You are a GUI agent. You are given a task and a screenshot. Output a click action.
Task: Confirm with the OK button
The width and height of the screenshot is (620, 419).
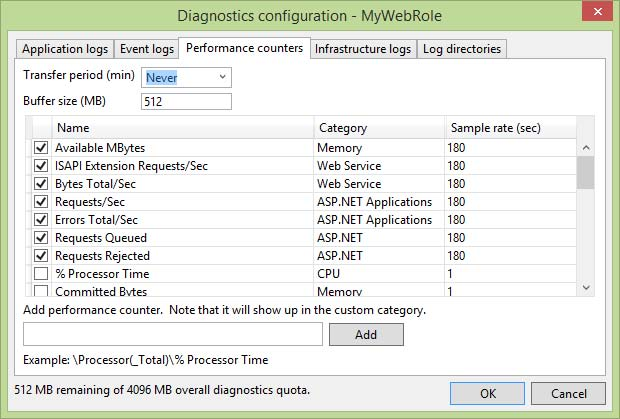[x=487, y=394]
